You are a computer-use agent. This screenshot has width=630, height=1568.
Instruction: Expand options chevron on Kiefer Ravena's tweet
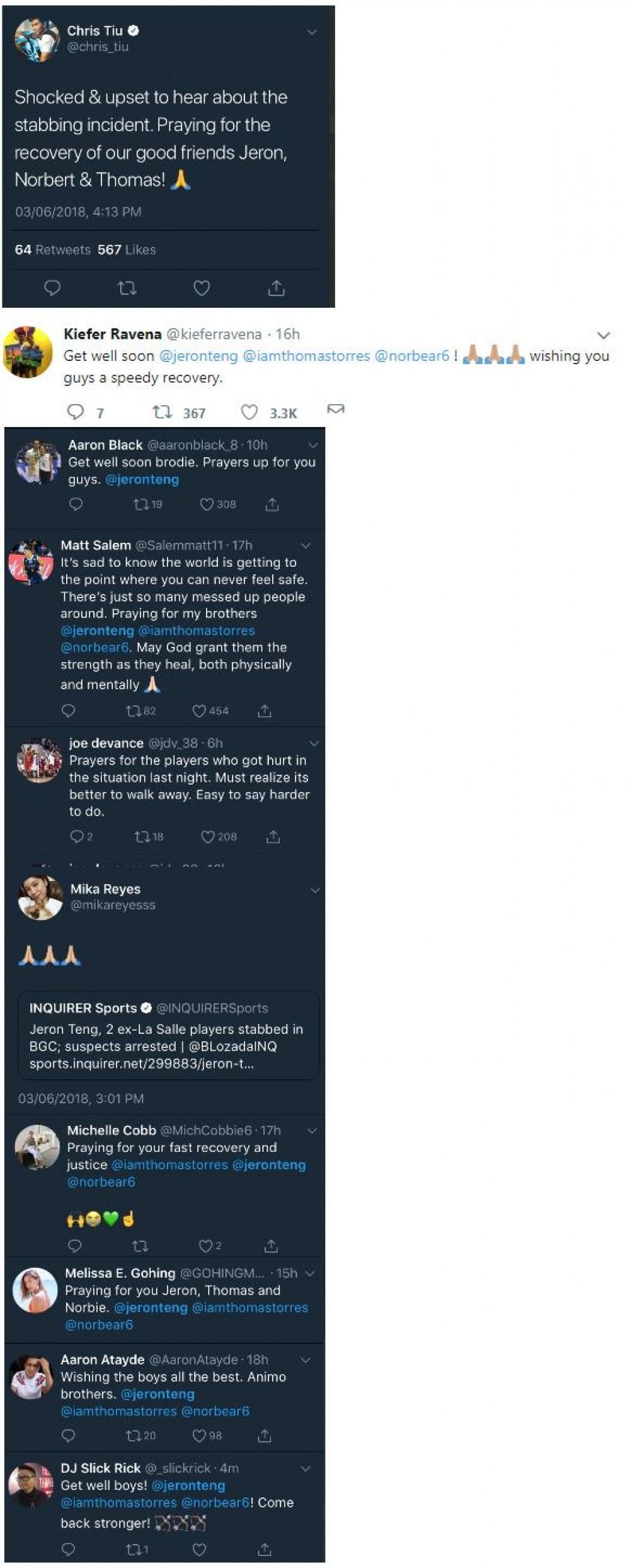click(x=604, y=335)
